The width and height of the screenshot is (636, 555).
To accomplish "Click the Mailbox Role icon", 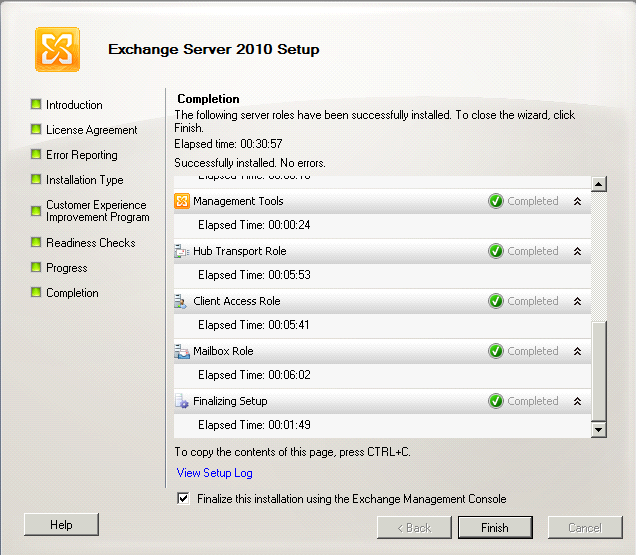I will pos(182,351).
